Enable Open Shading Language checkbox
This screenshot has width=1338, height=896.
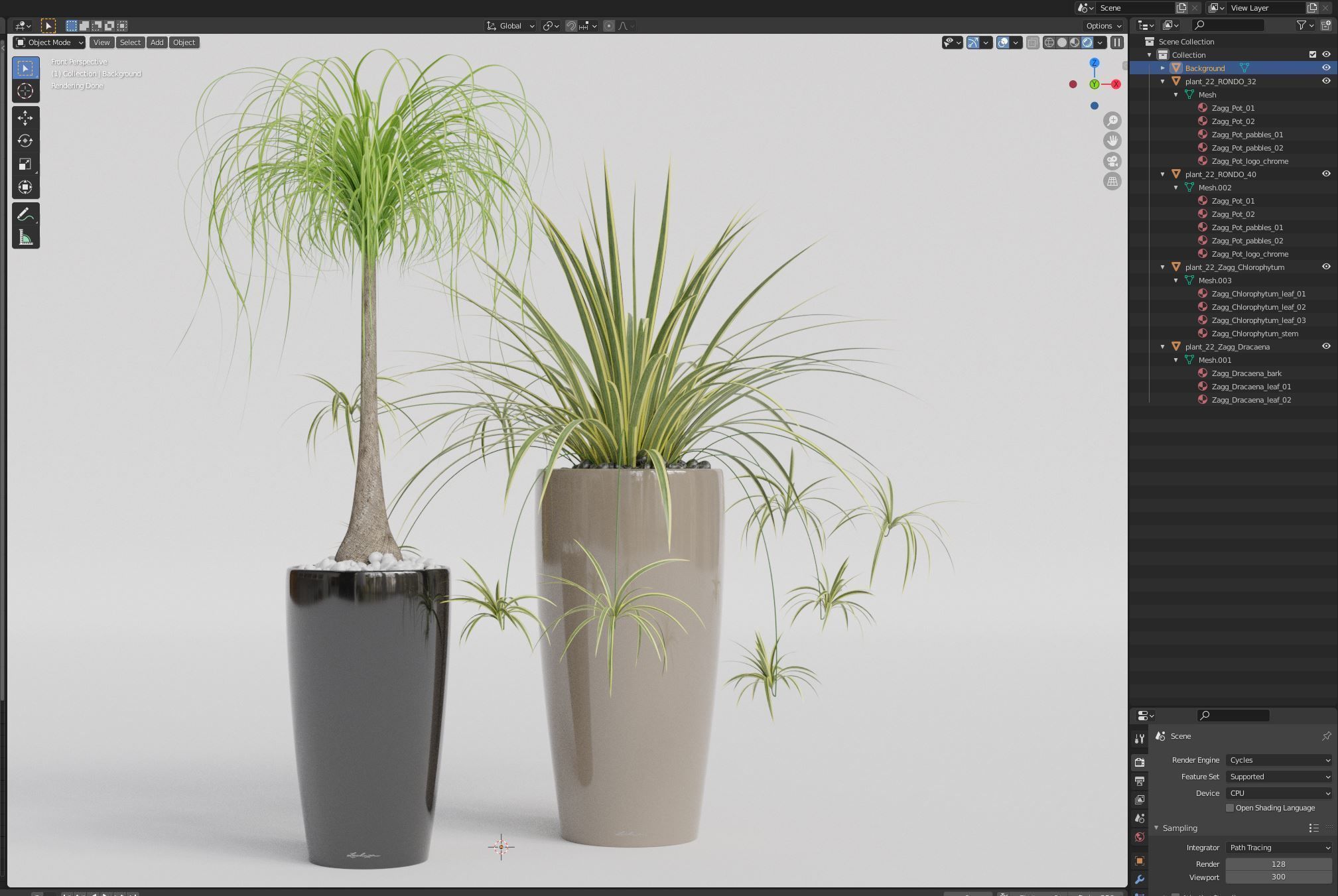[1230, 808]
